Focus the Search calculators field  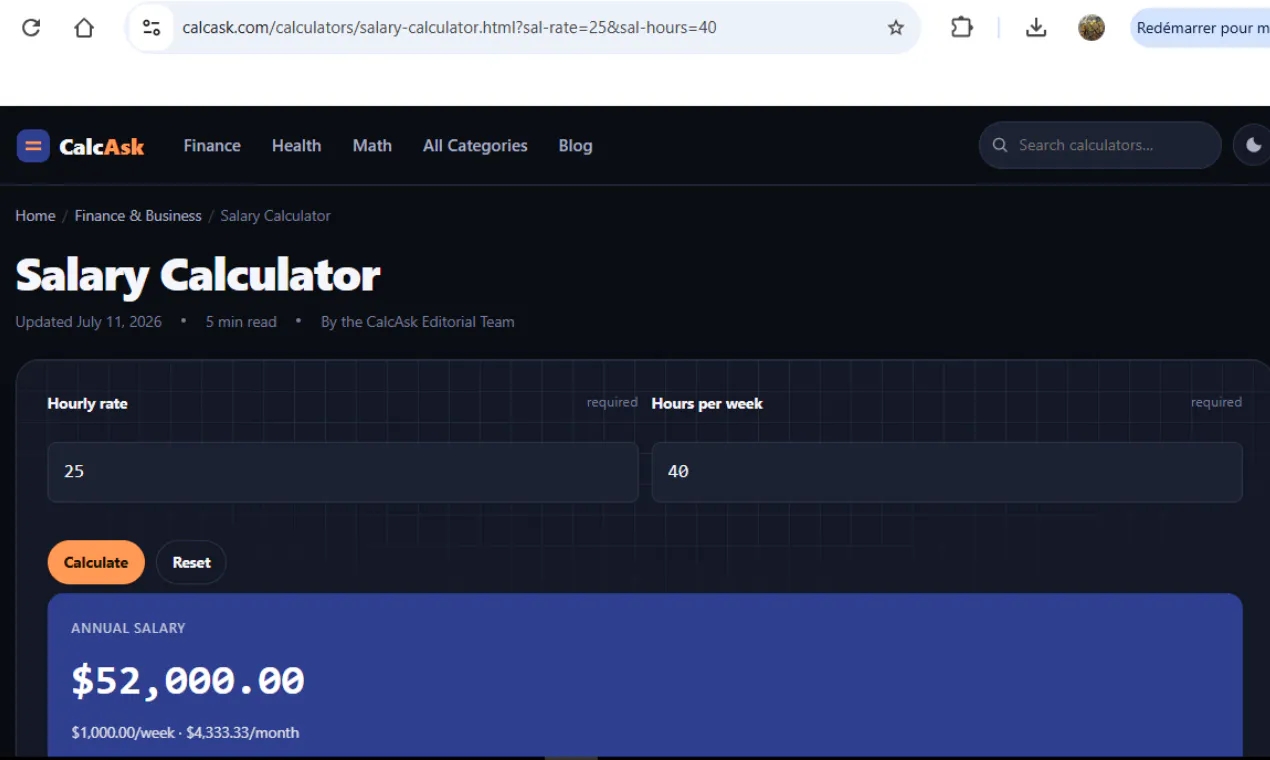click(1100, 146)
